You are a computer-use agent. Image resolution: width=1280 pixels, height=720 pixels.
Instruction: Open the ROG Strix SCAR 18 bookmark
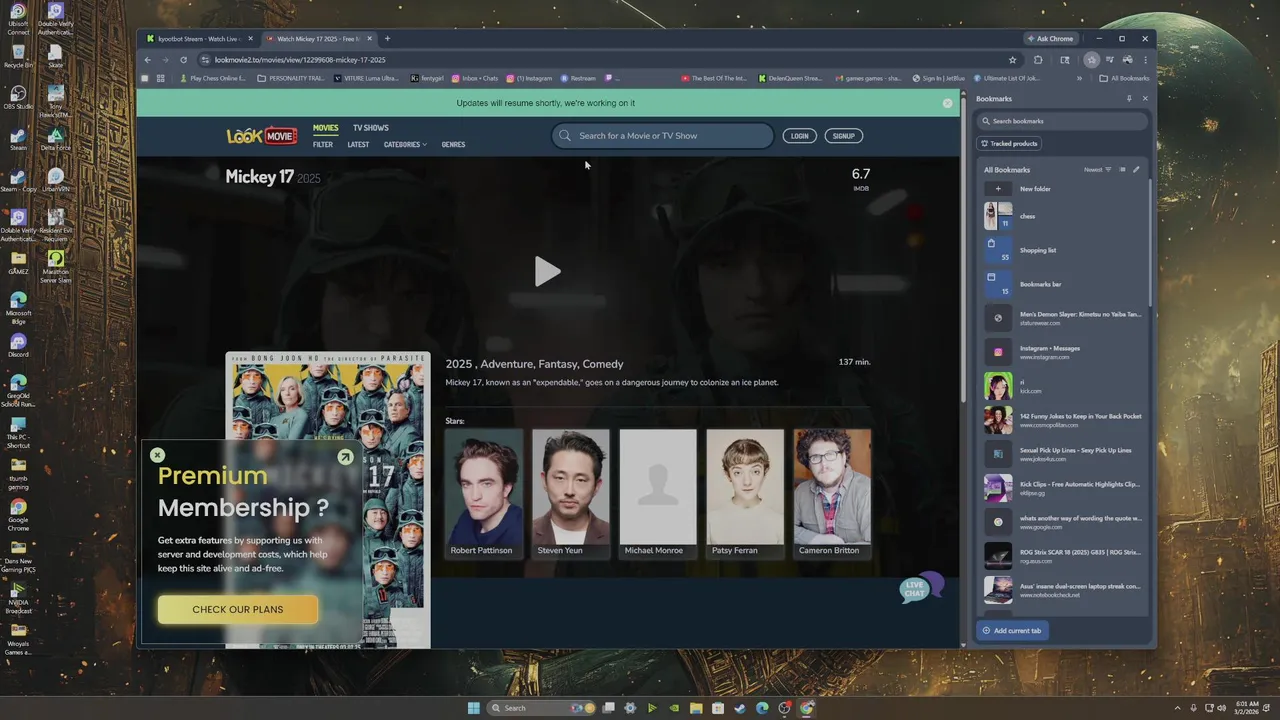click(x=1063, y=556)
